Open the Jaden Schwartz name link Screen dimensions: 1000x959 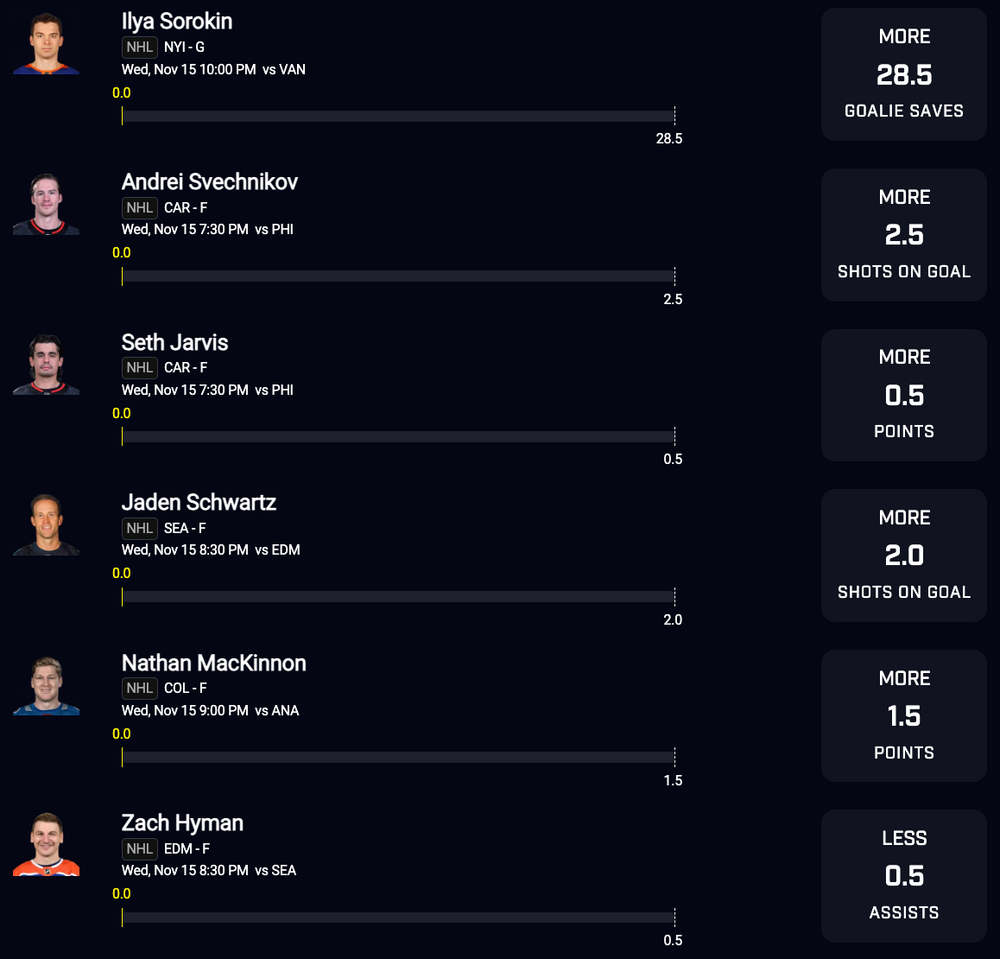coord(199,502)
